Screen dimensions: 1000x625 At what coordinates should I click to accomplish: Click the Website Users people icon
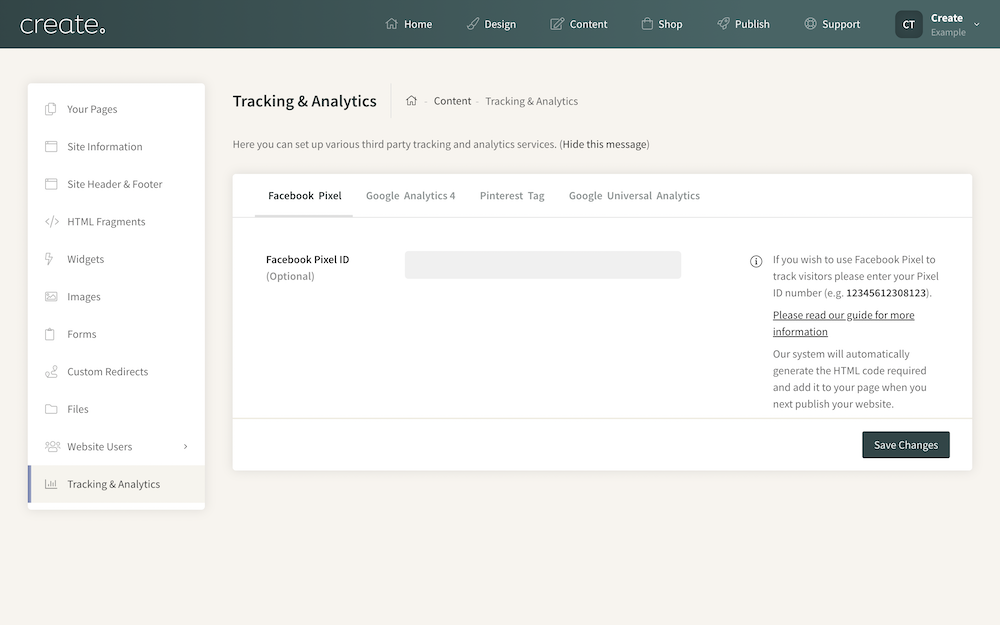[x=52, y=446]
